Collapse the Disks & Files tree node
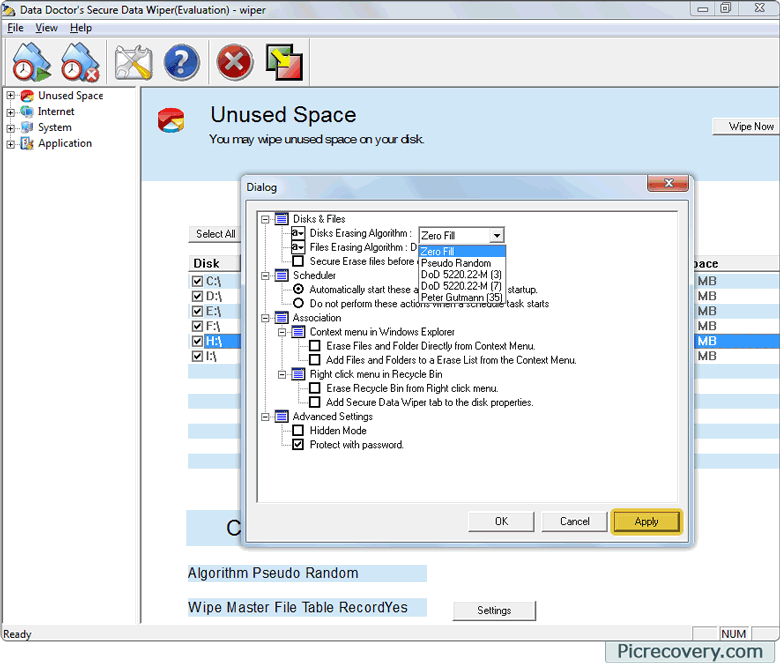 coord(265,219)
